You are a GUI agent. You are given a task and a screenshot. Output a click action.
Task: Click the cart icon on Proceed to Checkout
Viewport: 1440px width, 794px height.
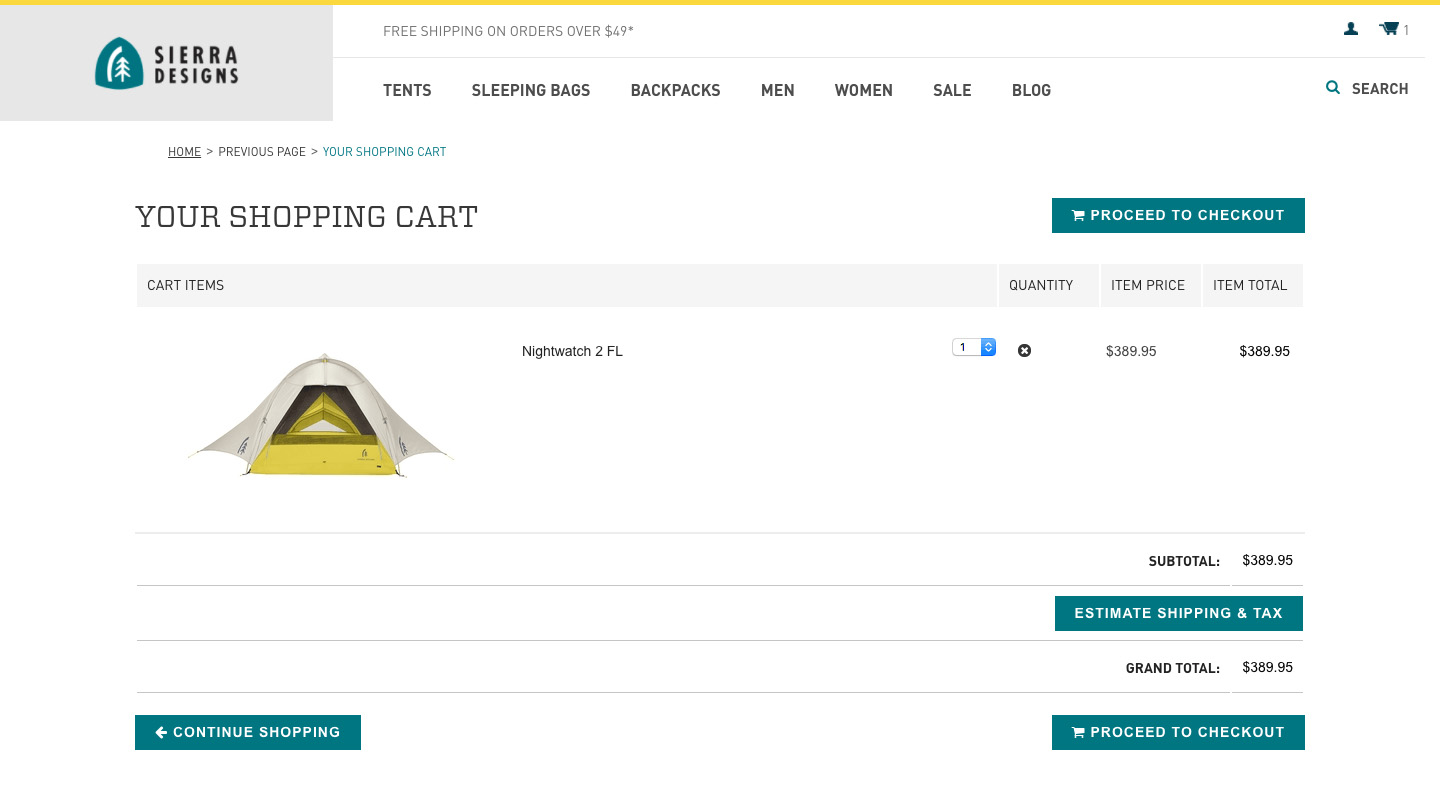pos(1079,214)
